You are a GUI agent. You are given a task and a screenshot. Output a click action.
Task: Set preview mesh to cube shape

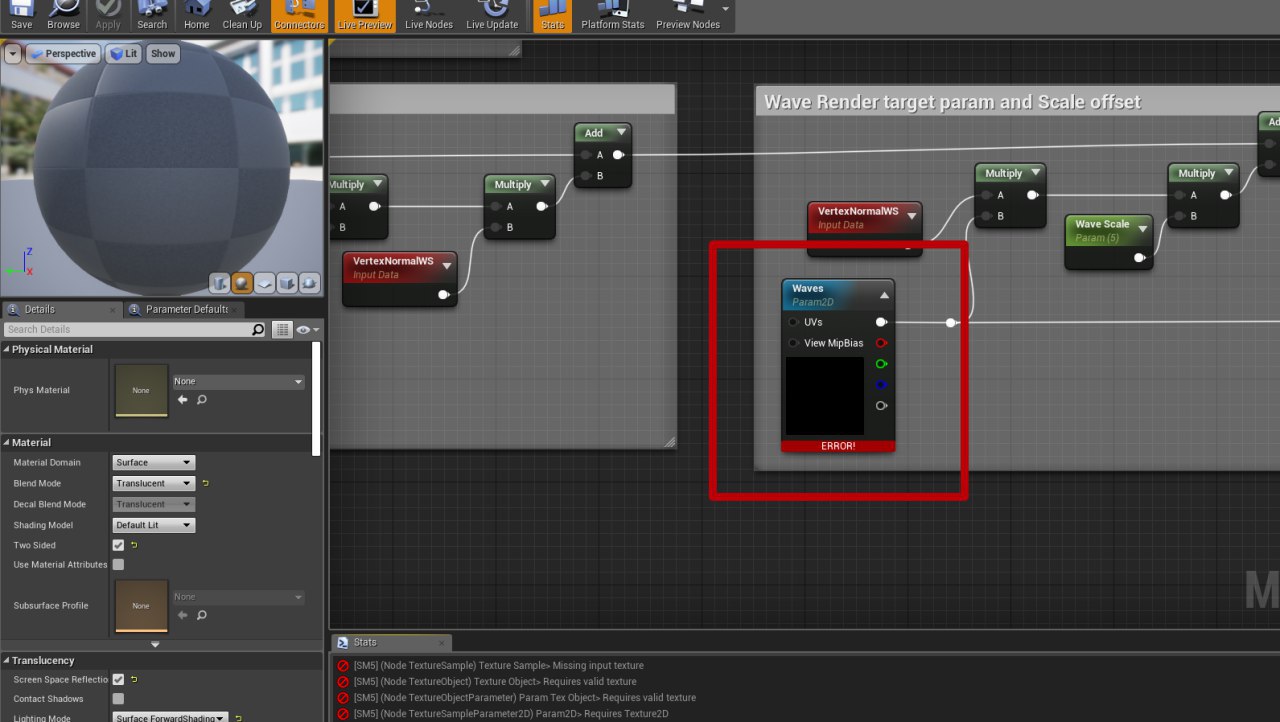pos(287,283)
